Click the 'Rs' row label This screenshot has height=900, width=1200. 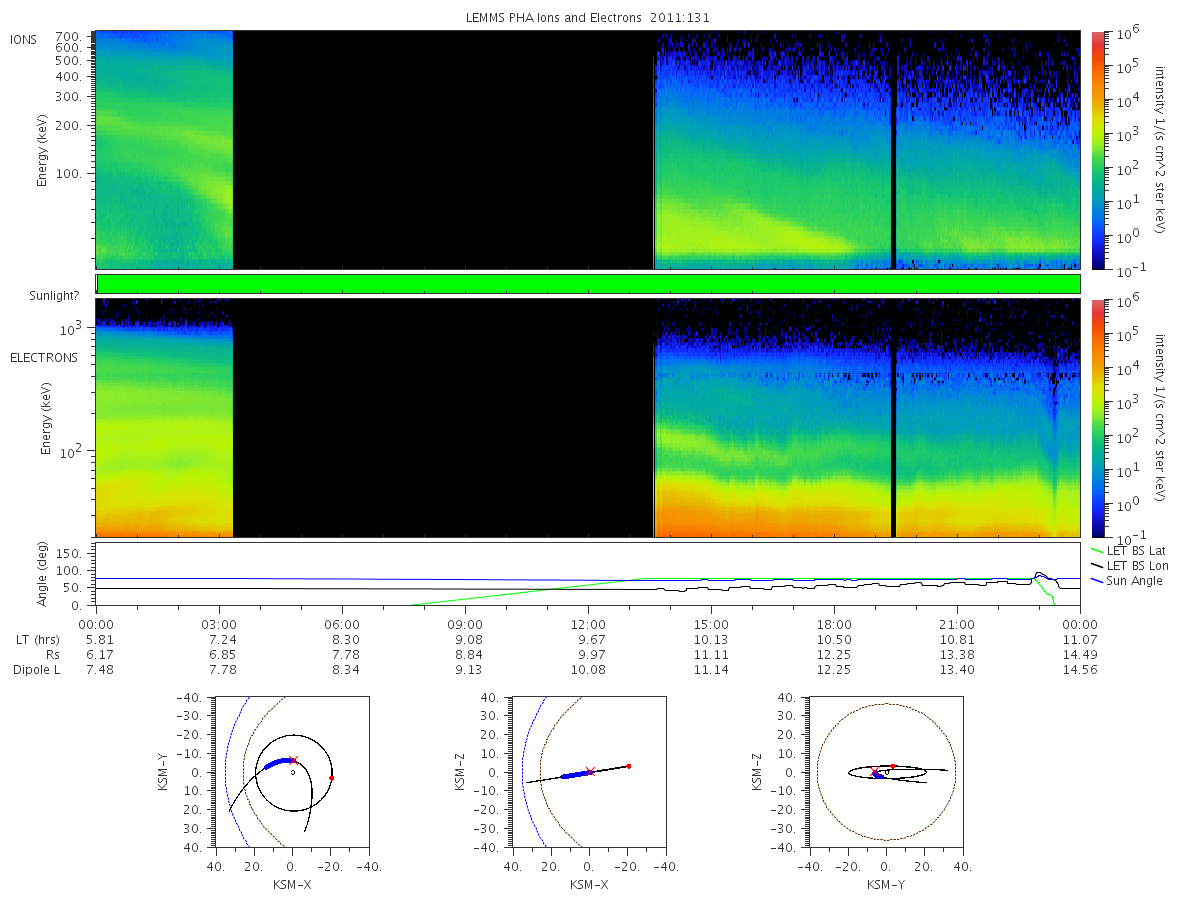(x=51, y=654)
